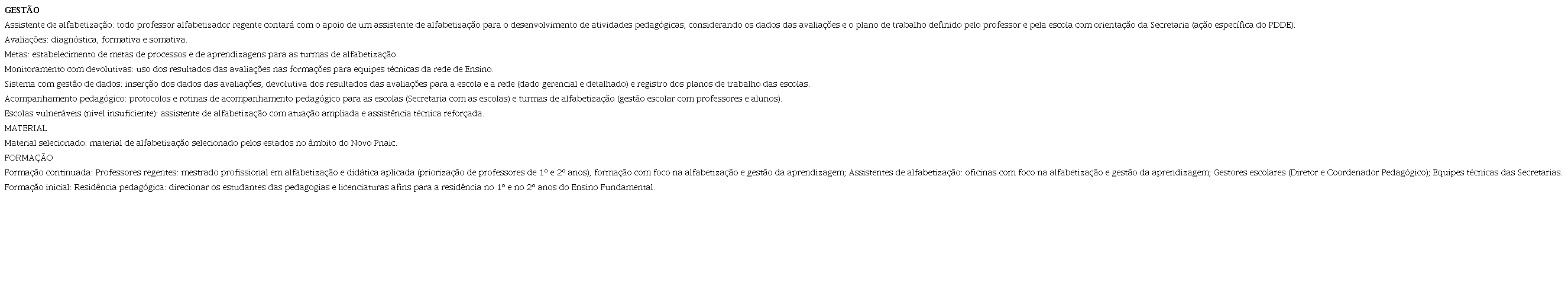Click the FORMAÇÃO heading
This screenshot has width=1568, height=297.
(28, 158)
